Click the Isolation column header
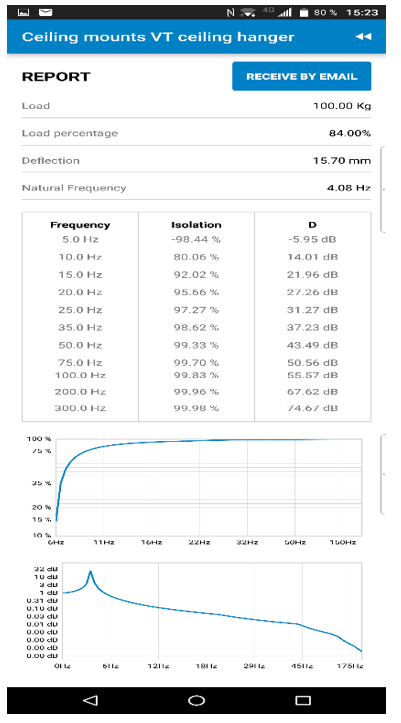401x723 pixels. click(x=196, y=225)
